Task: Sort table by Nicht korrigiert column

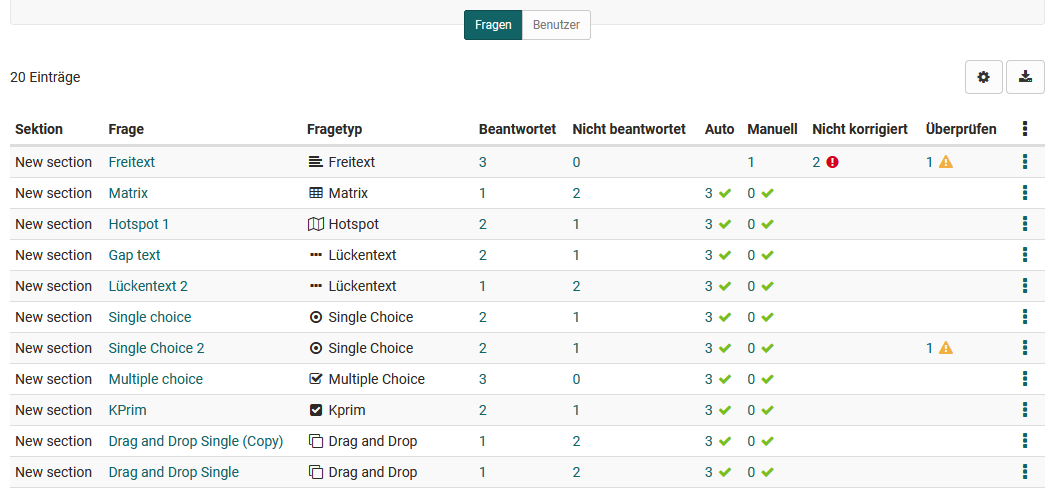Action: 859,129
